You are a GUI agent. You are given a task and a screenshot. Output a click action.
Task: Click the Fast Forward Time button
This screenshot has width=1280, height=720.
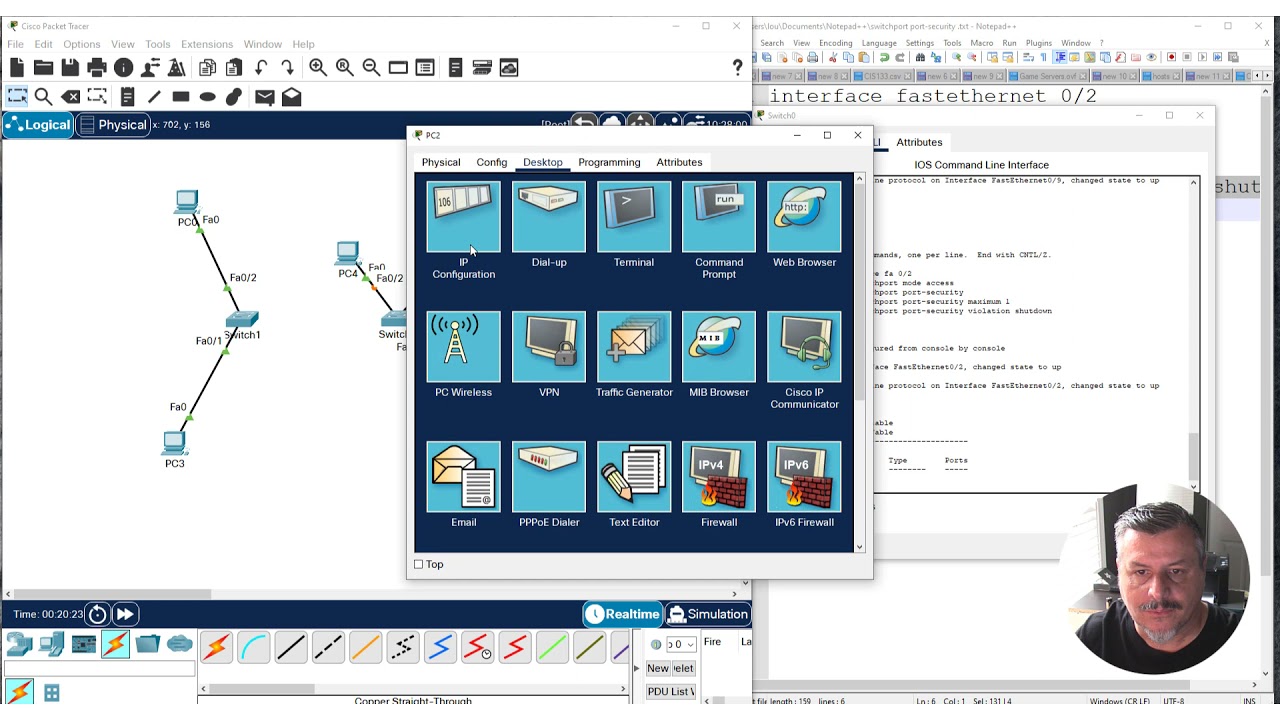click(x=125, y=614)
